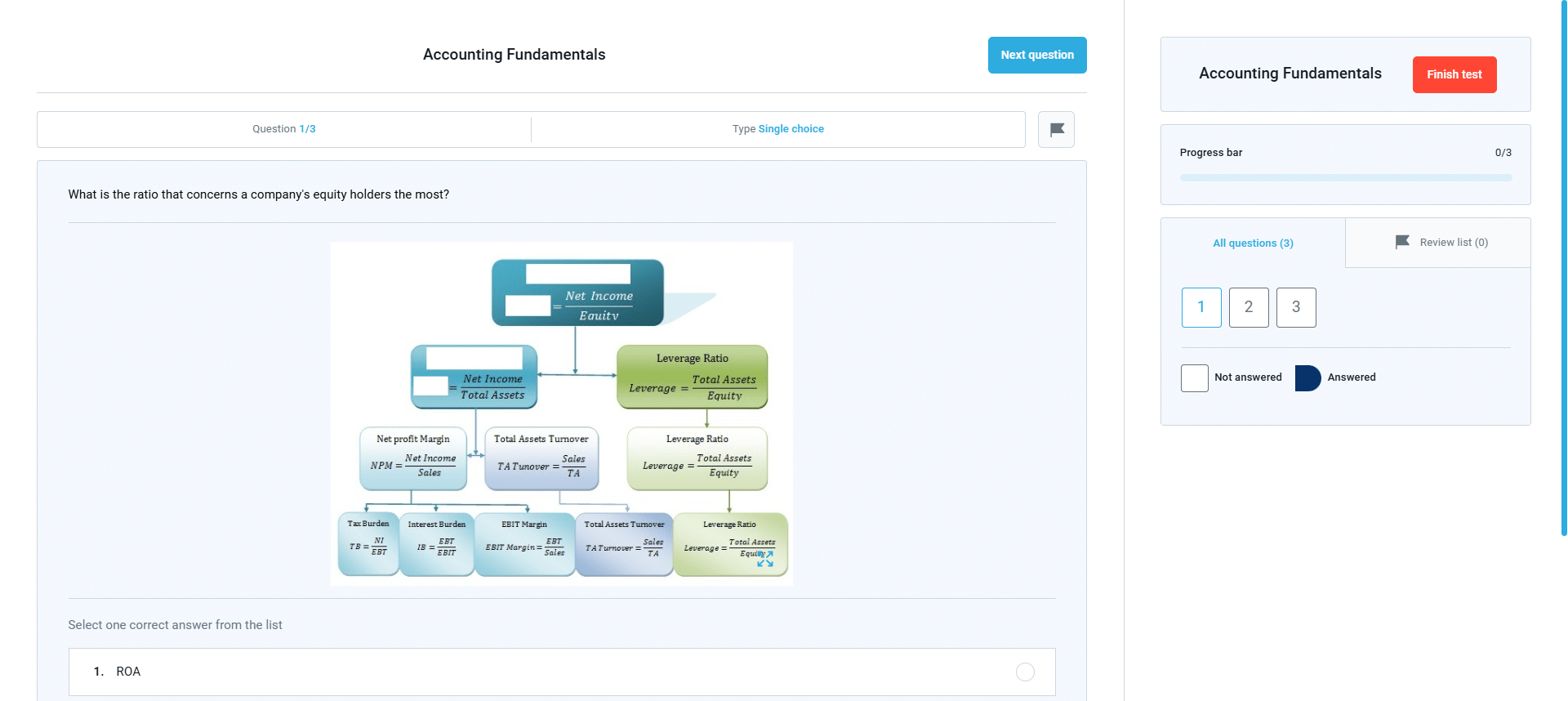Flag this question for review
The image size is (1568, 701).
click(1056, 129)
